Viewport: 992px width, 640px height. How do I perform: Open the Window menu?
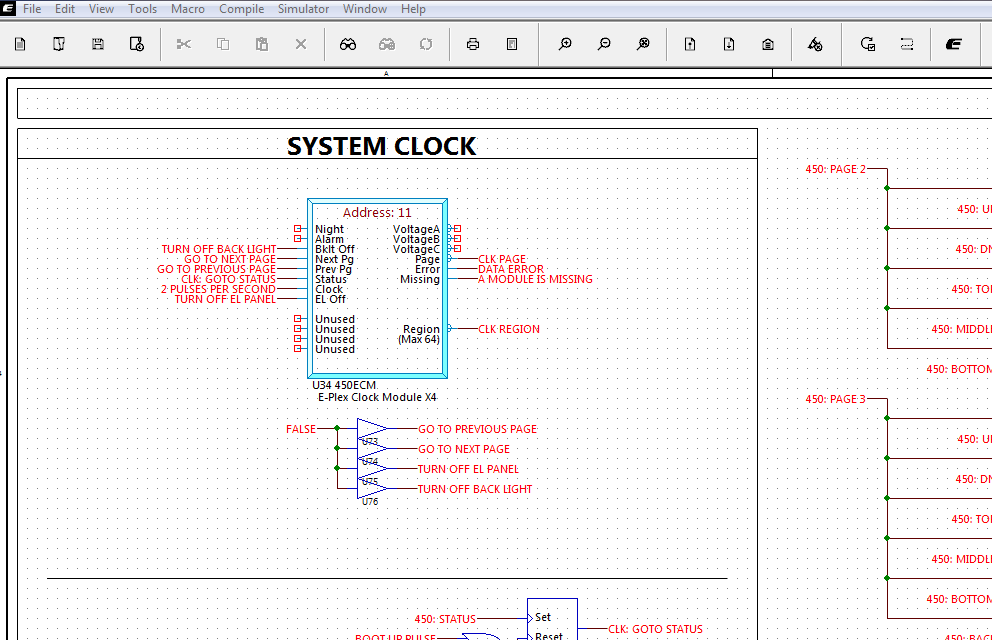364,8
